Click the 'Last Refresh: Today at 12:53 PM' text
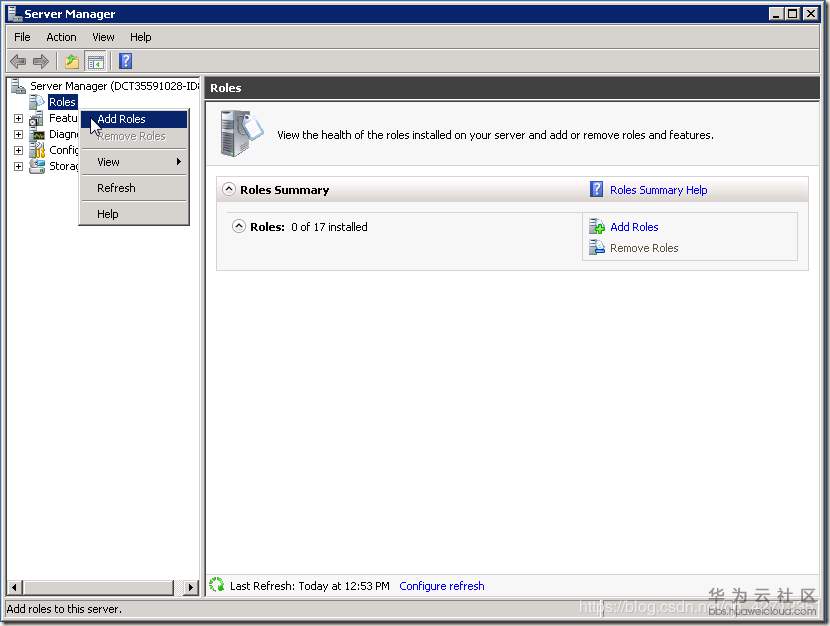 coord(309,586)
